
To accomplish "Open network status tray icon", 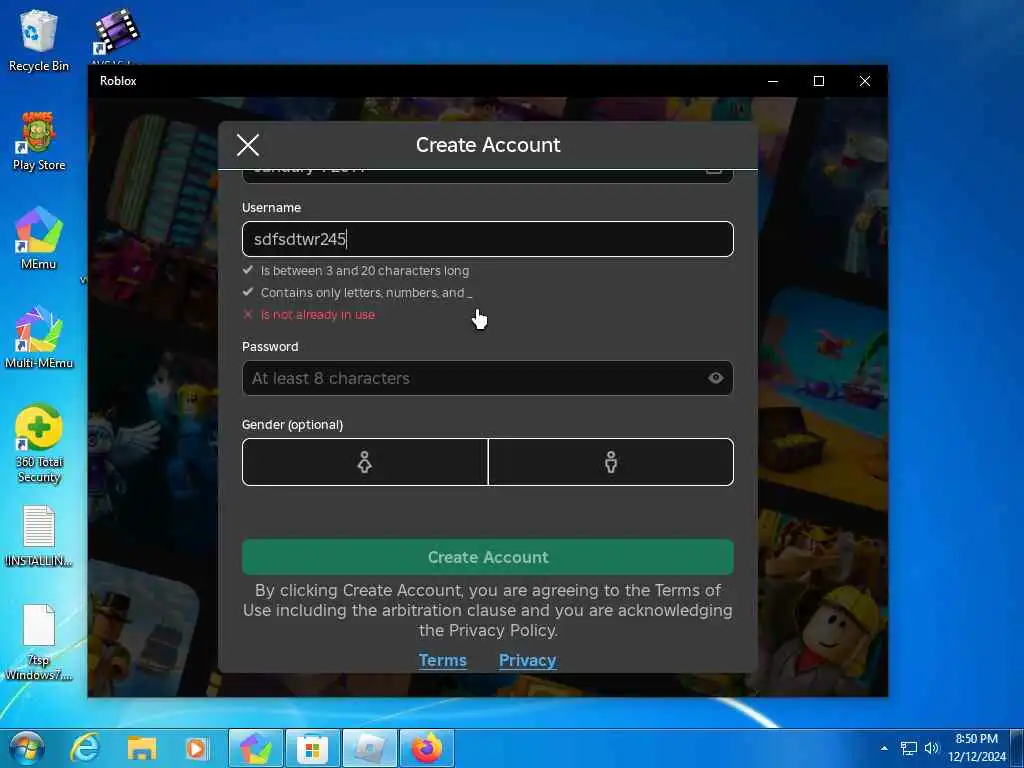I will pos(908,748).
